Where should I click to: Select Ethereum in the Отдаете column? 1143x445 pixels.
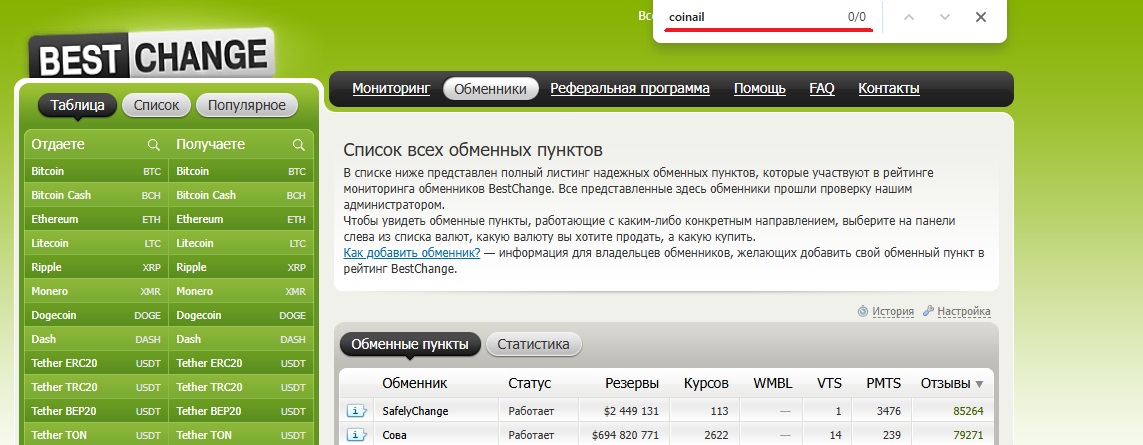click(96, 220)
